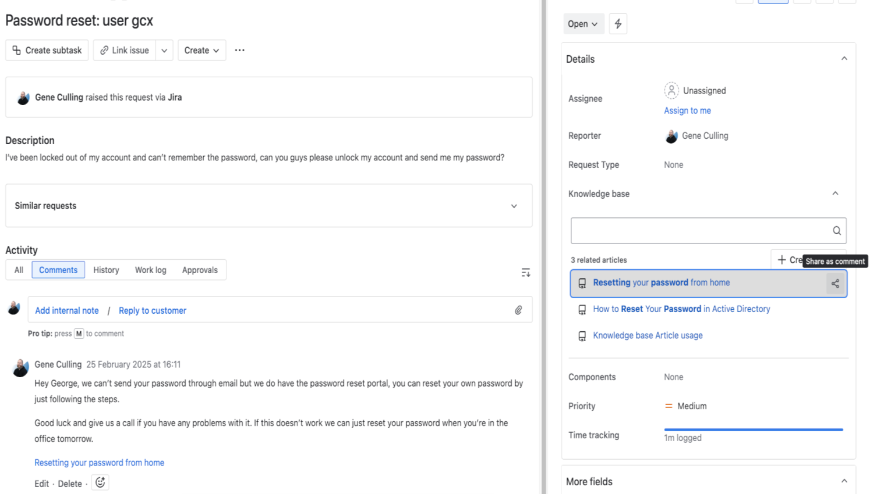The height and width of the screenshot is (494, 870).
Task: Open the Open status dropdown
Action: (584, 23)
